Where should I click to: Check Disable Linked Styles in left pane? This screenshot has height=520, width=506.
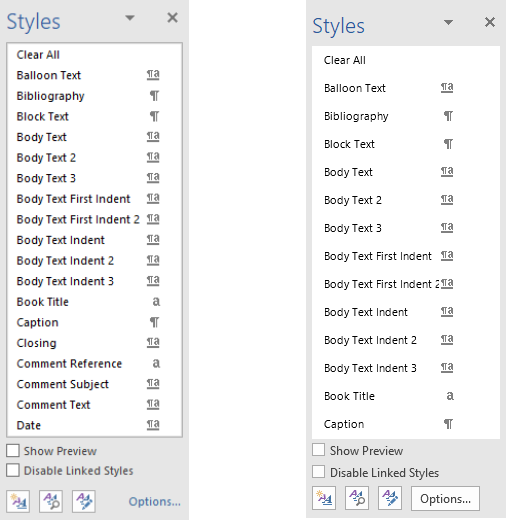tap(13, 470)
